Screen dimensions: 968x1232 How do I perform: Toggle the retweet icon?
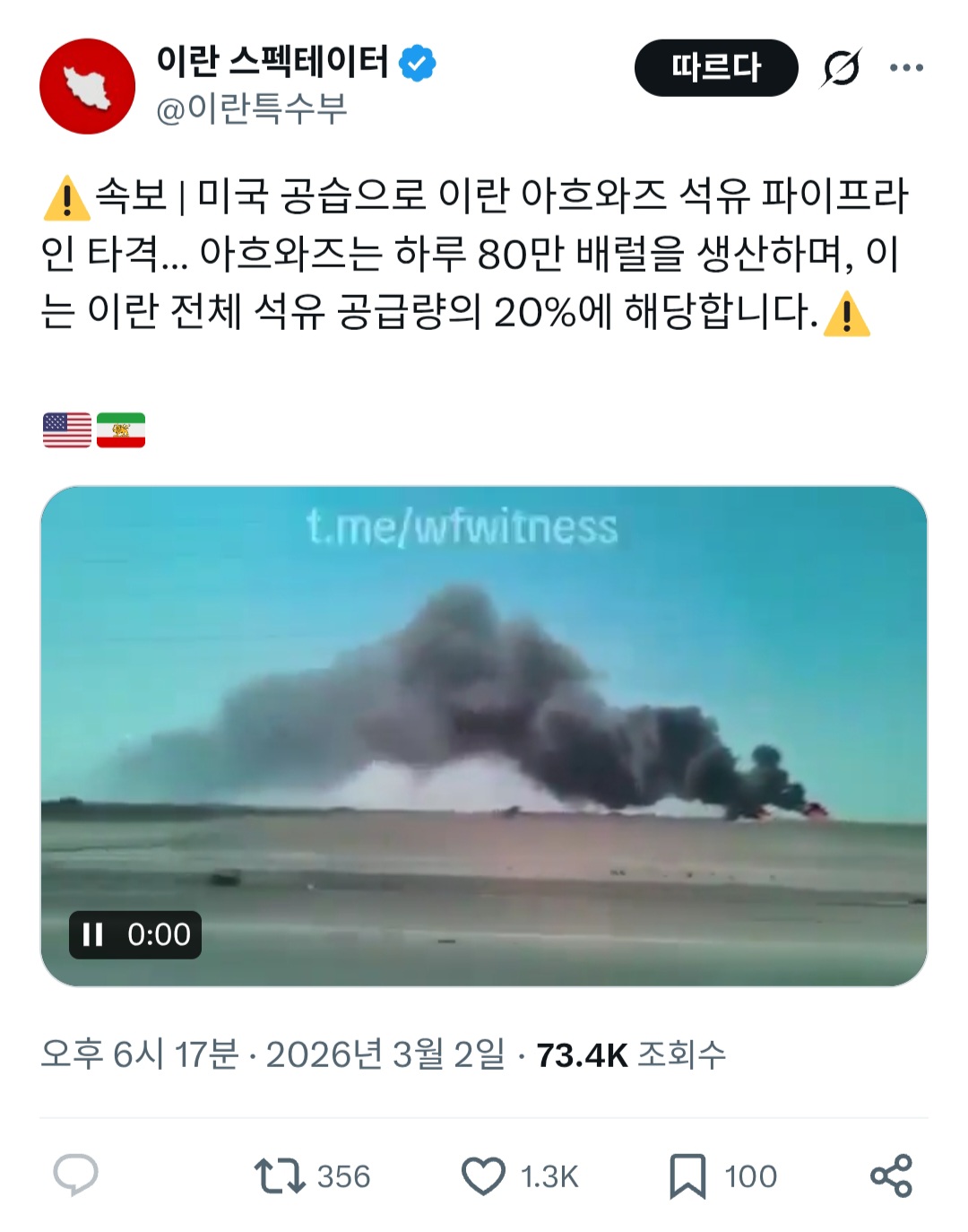point(280,1176)
